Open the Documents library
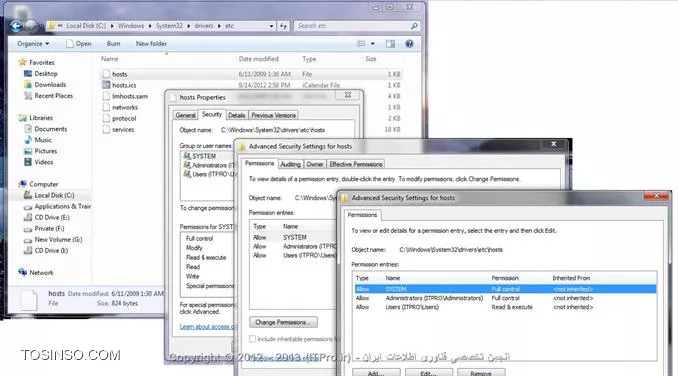The image size is (678, 376). [51, 129]
